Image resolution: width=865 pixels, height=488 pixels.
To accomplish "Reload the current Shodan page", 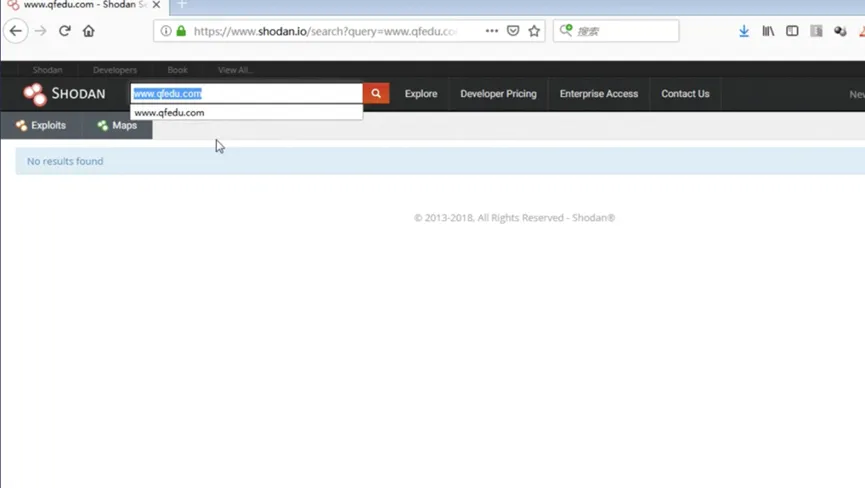I will (x=65, y=31).
